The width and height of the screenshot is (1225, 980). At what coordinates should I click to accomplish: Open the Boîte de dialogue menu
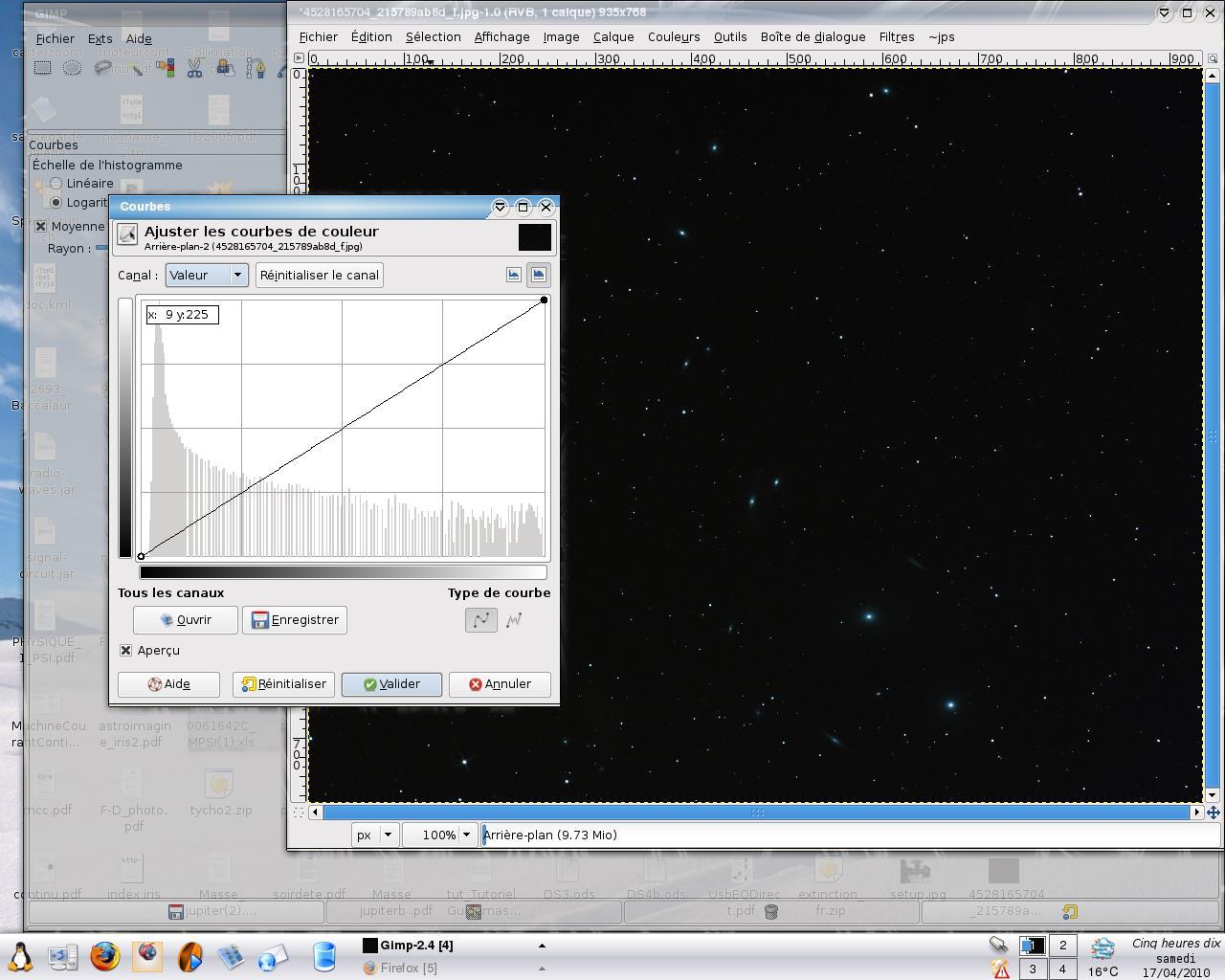coord(813,36)
